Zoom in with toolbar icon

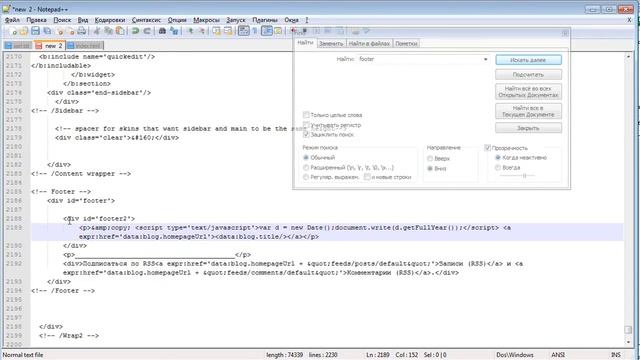tap(190, 31)
